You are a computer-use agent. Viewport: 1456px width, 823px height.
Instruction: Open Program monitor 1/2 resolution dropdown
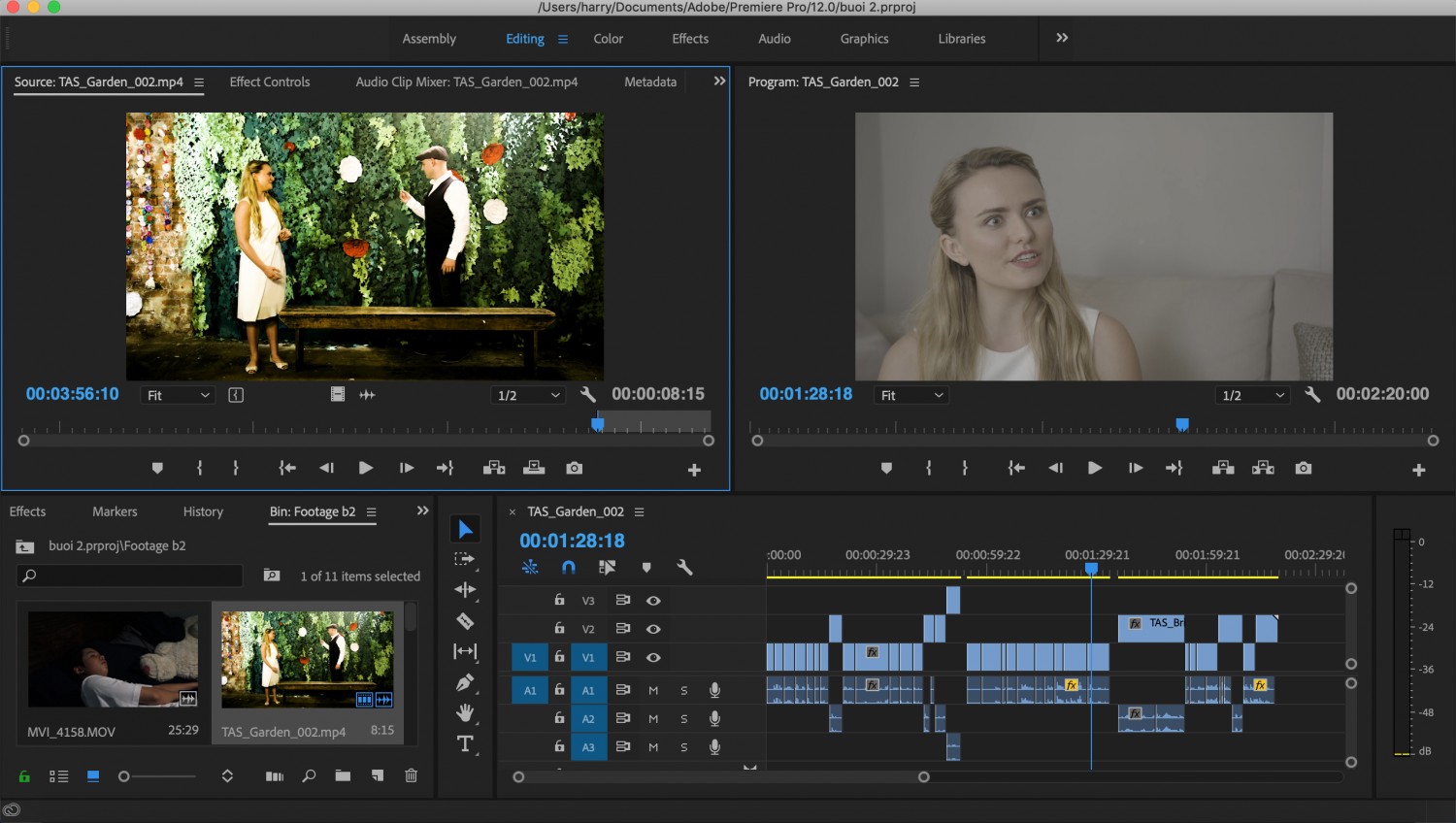1252,395
